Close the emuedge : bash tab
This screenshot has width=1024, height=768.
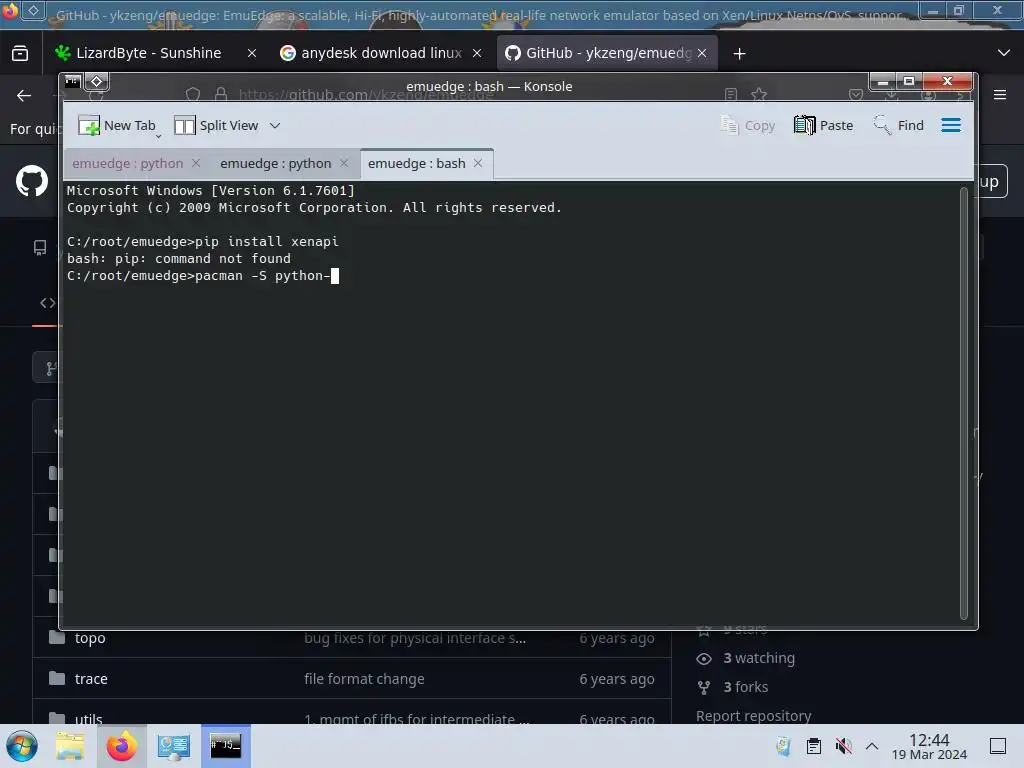point(478,163)
